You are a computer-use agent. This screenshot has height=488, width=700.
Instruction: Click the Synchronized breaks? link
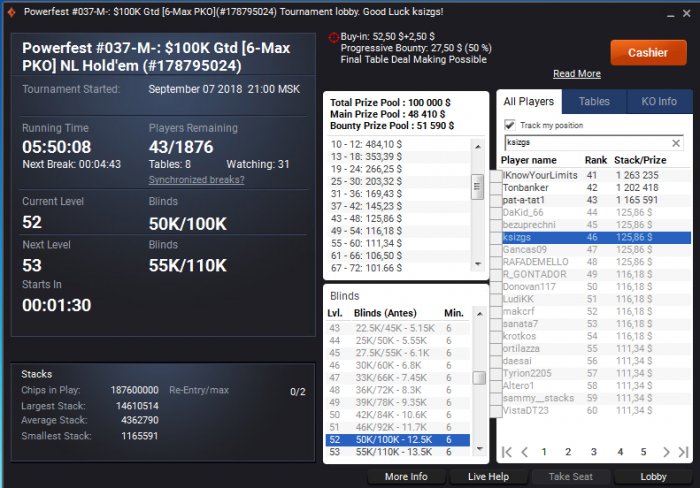pos(196,179)
